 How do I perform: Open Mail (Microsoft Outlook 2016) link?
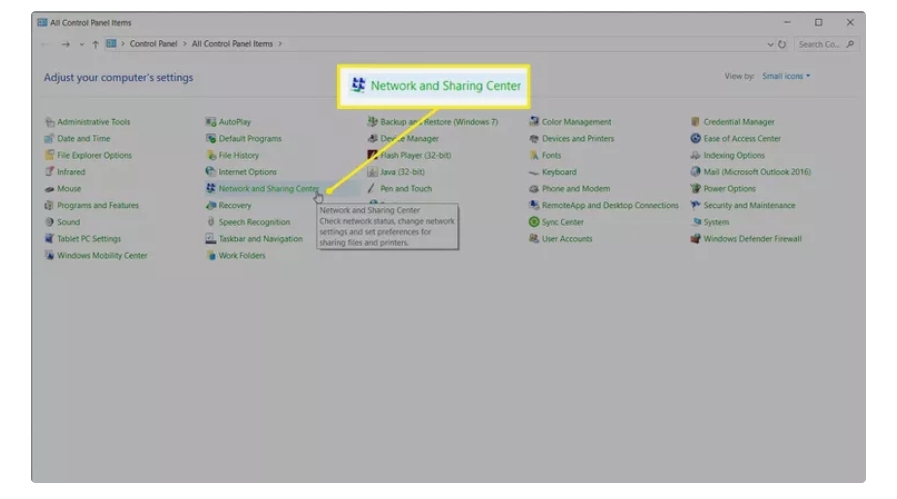click(x=757, y=172)
